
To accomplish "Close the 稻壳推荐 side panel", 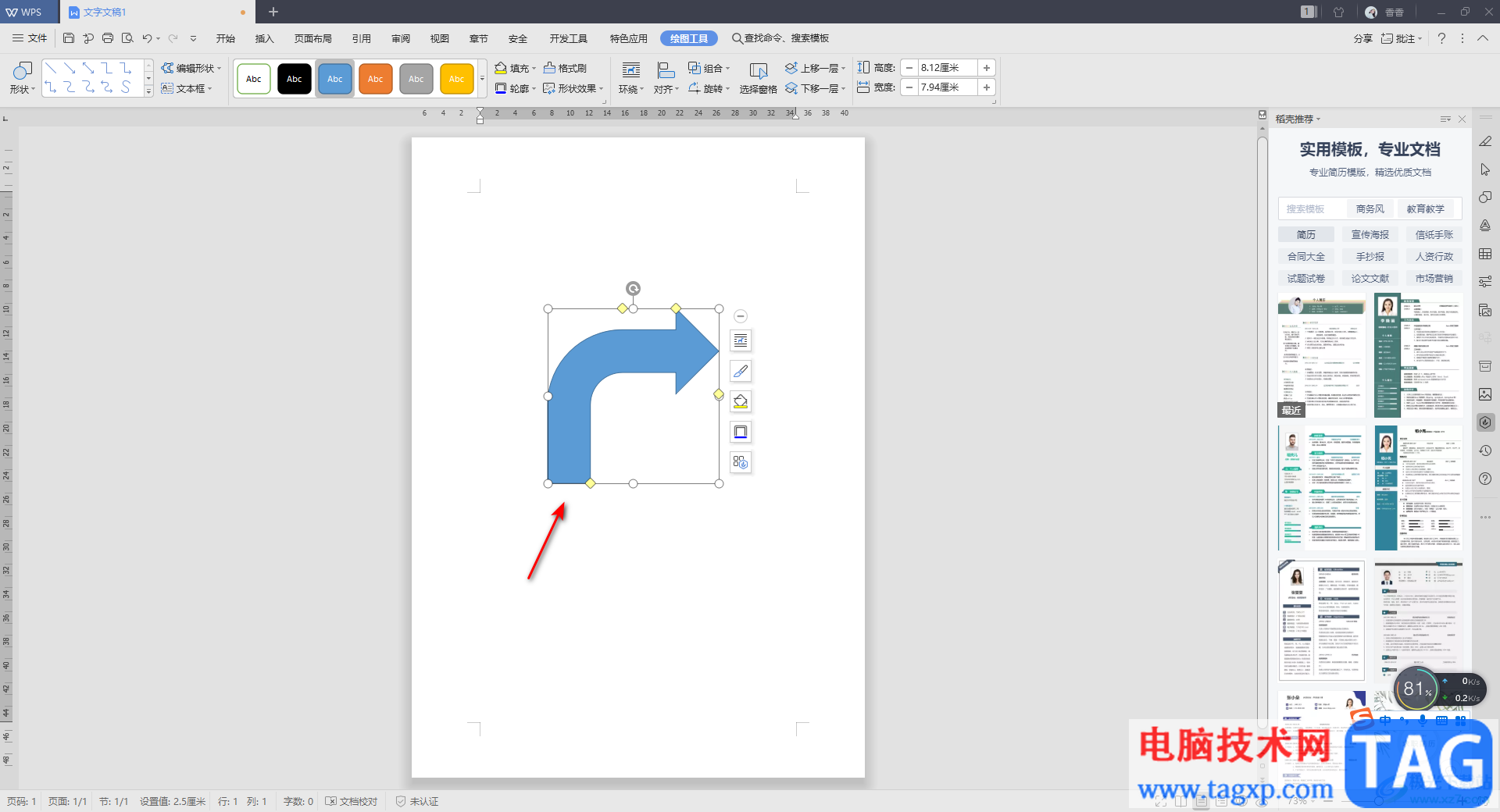I will [x=1462, y=119].
